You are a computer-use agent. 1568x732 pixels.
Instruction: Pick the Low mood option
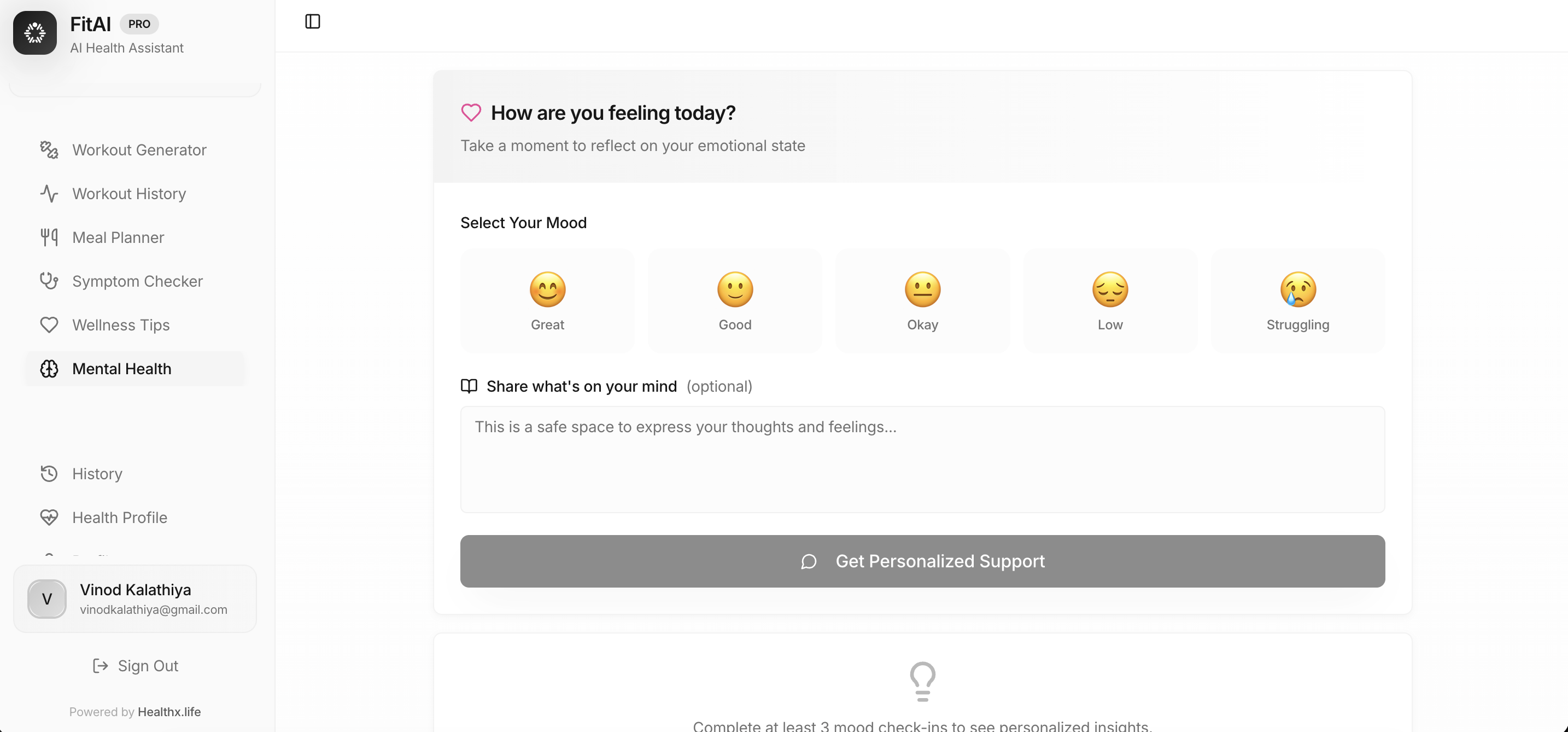[x=1110, y=301]
